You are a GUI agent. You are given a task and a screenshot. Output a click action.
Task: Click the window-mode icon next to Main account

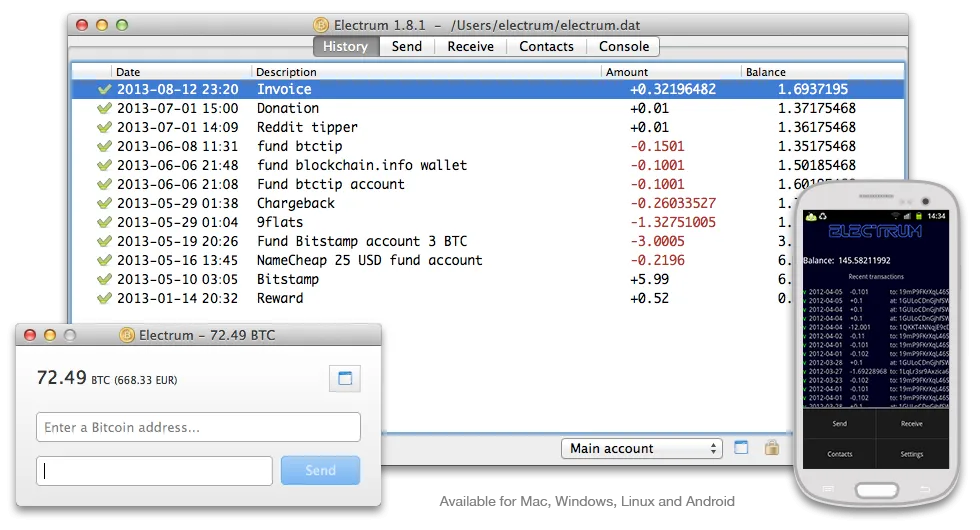coord(741,448)
